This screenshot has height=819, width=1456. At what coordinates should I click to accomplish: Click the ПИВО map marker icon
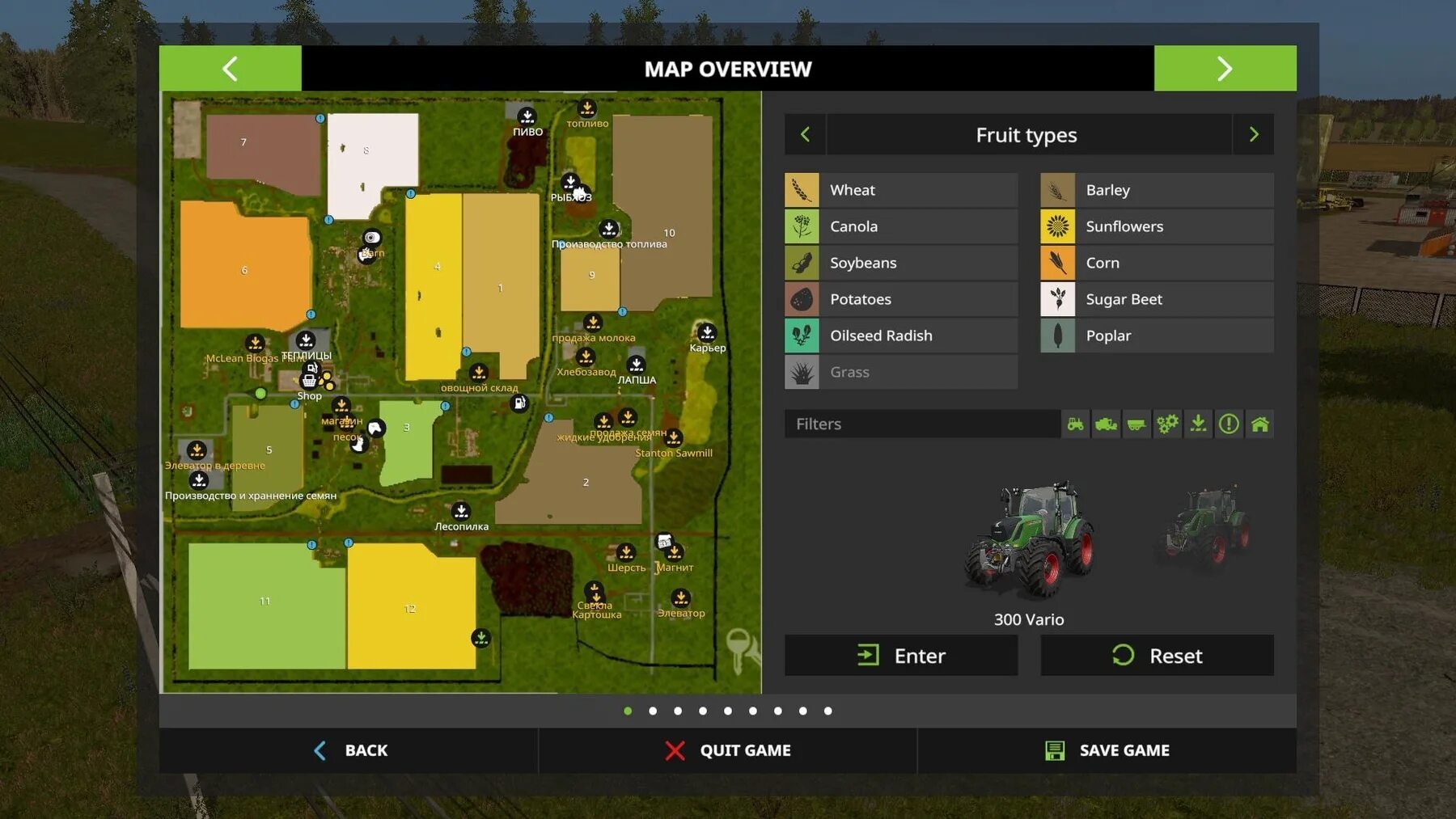(x=527, y=116)
